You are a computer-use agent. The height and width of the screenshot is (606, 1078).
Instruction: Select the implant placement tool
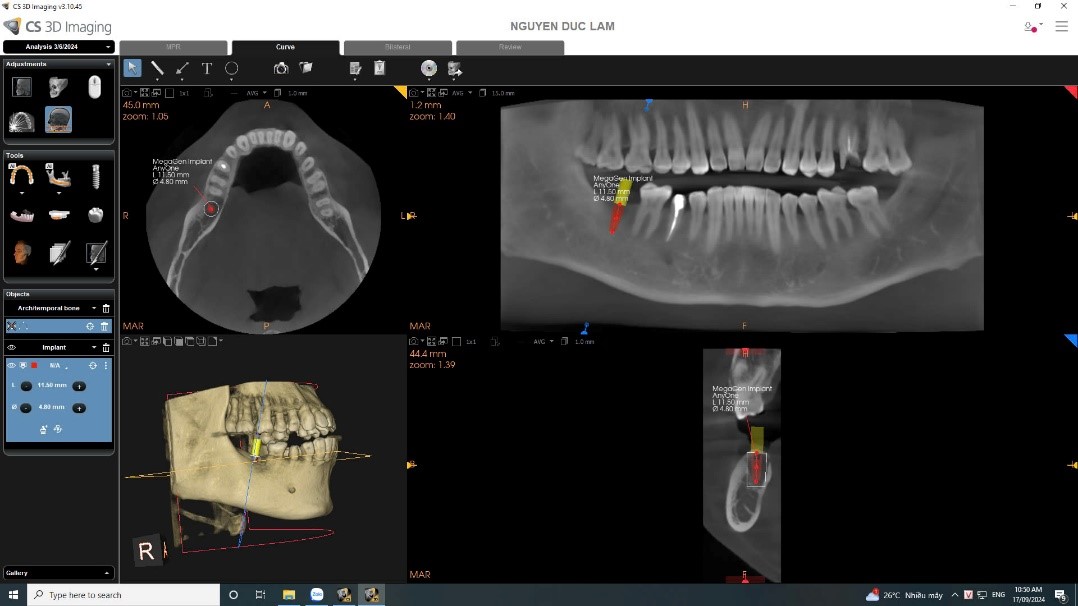coord(96,177)
